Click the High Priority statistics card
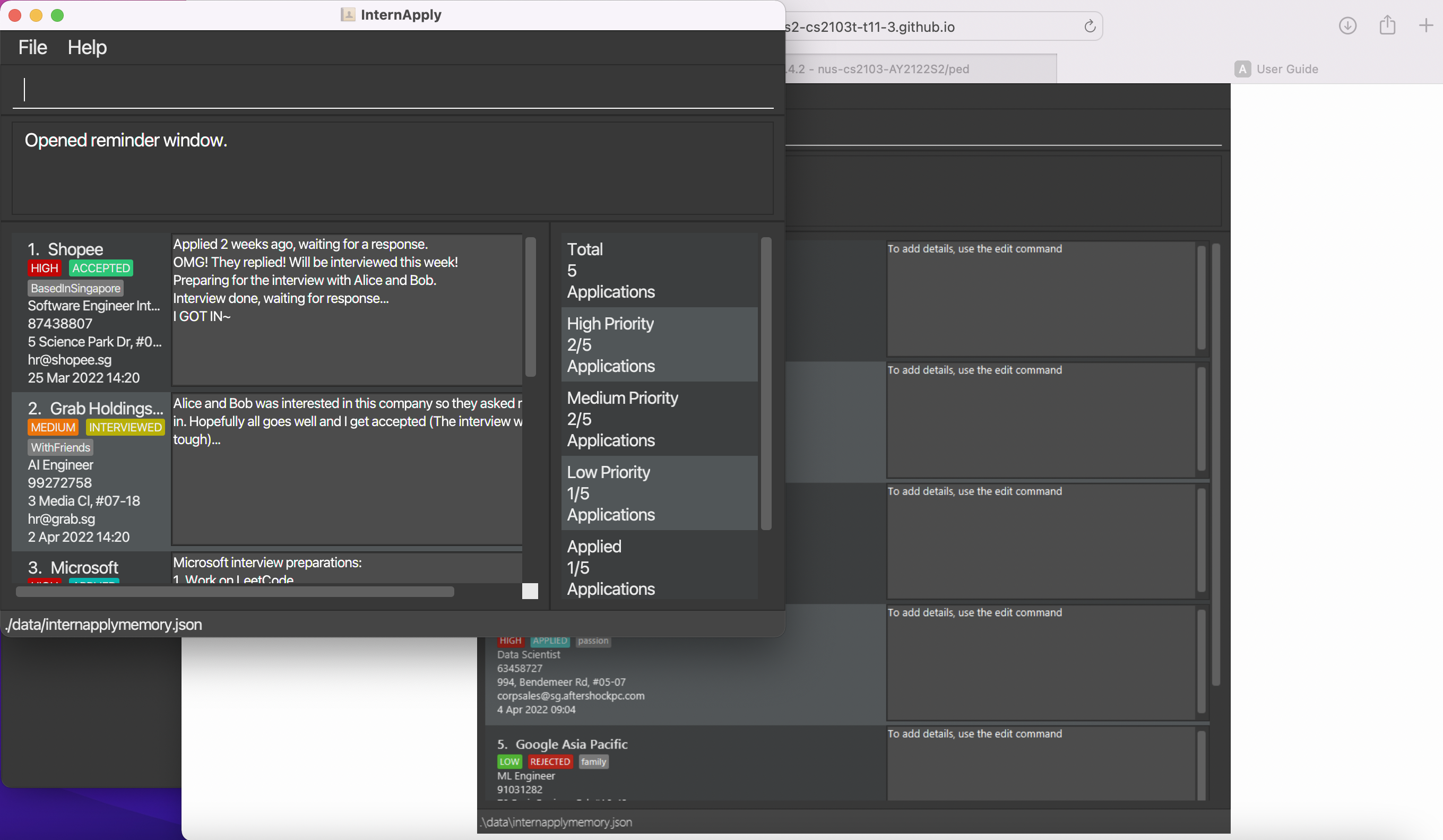This screenshot has width=1443, height=840. (659, 345)
